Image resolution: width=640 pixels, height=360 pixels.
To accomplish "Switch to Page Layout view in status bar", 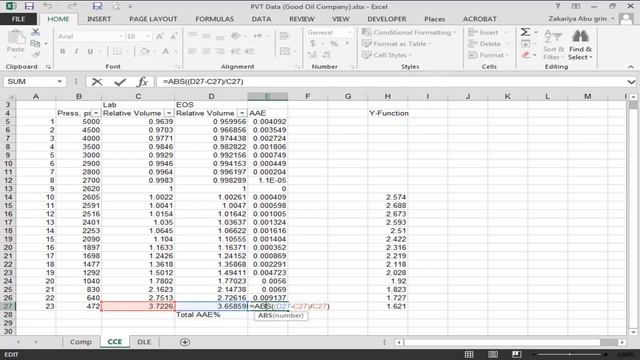I will tap(493, 354).
